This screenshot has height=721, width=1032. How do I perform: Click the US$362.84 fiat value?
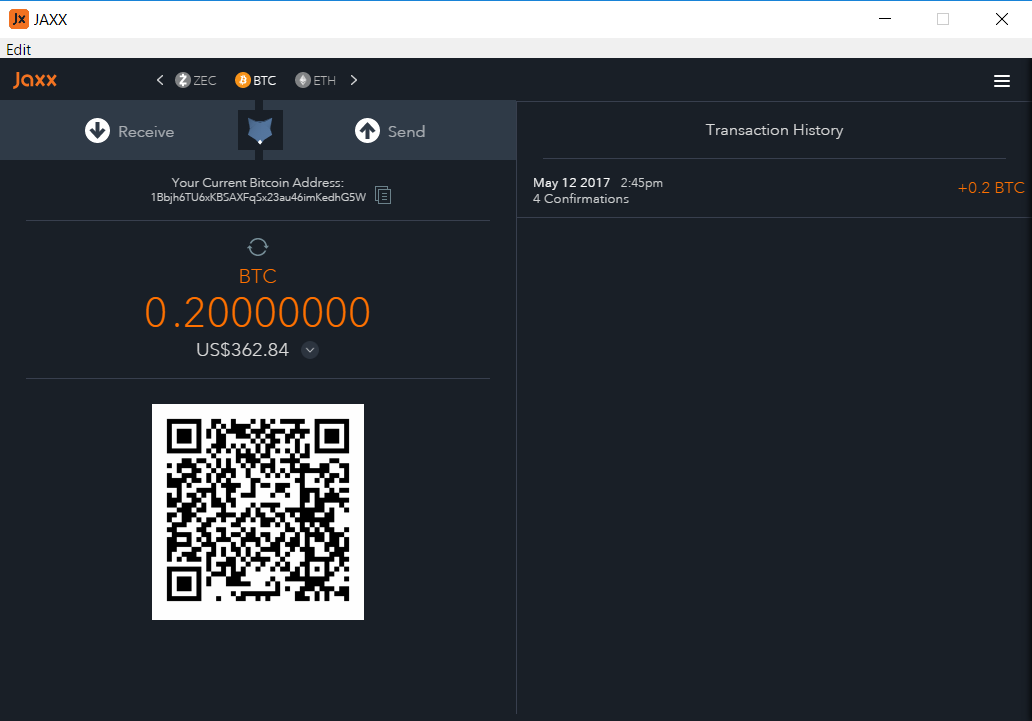pyautogui.click(x=242, y=350)
